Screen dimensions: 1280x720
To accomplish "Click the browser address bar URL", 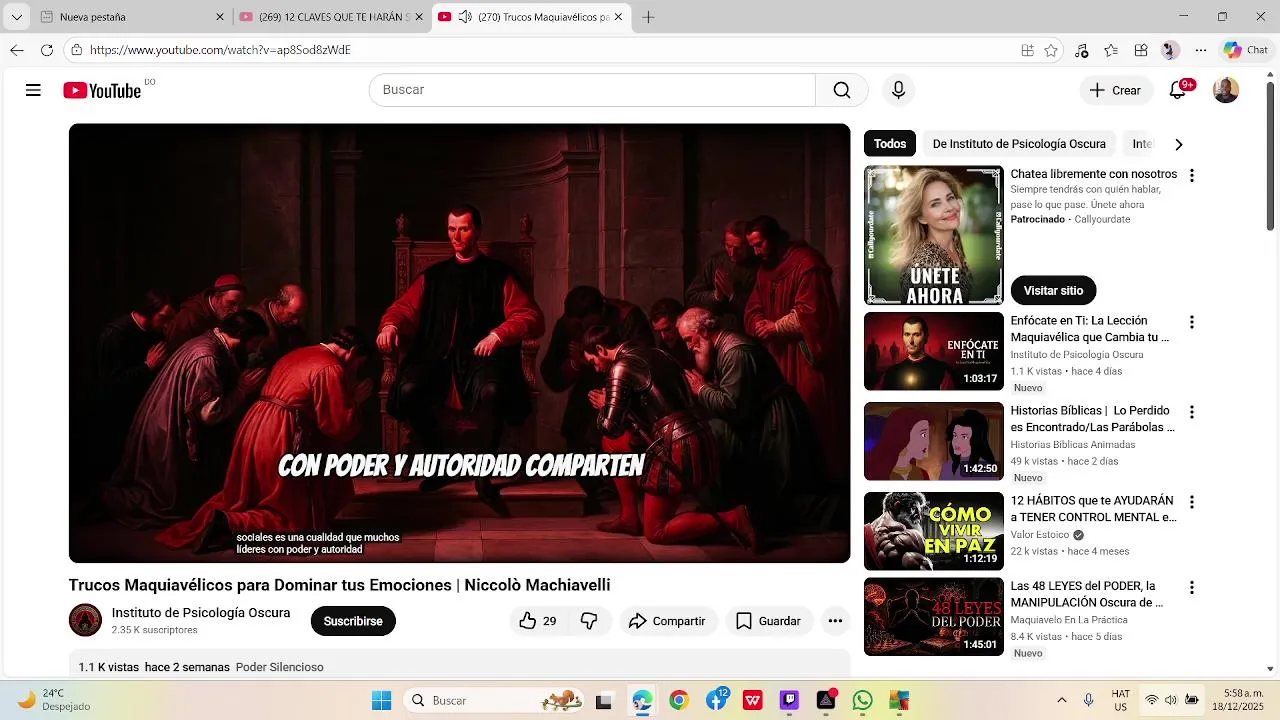I will pyautogui.click(x=220, y=50).
